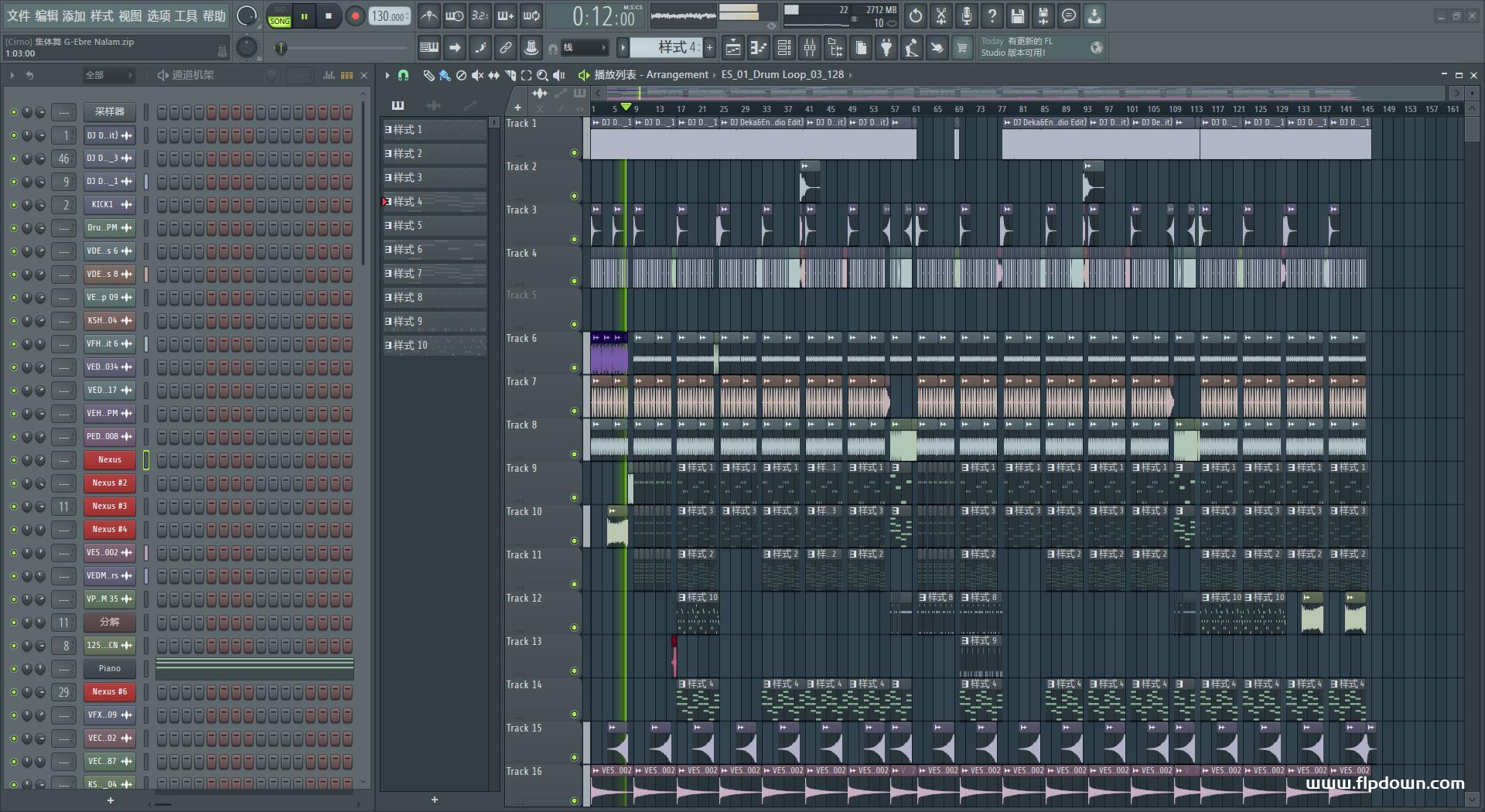Toggle Track 1 mute LED in playlist

574,152
